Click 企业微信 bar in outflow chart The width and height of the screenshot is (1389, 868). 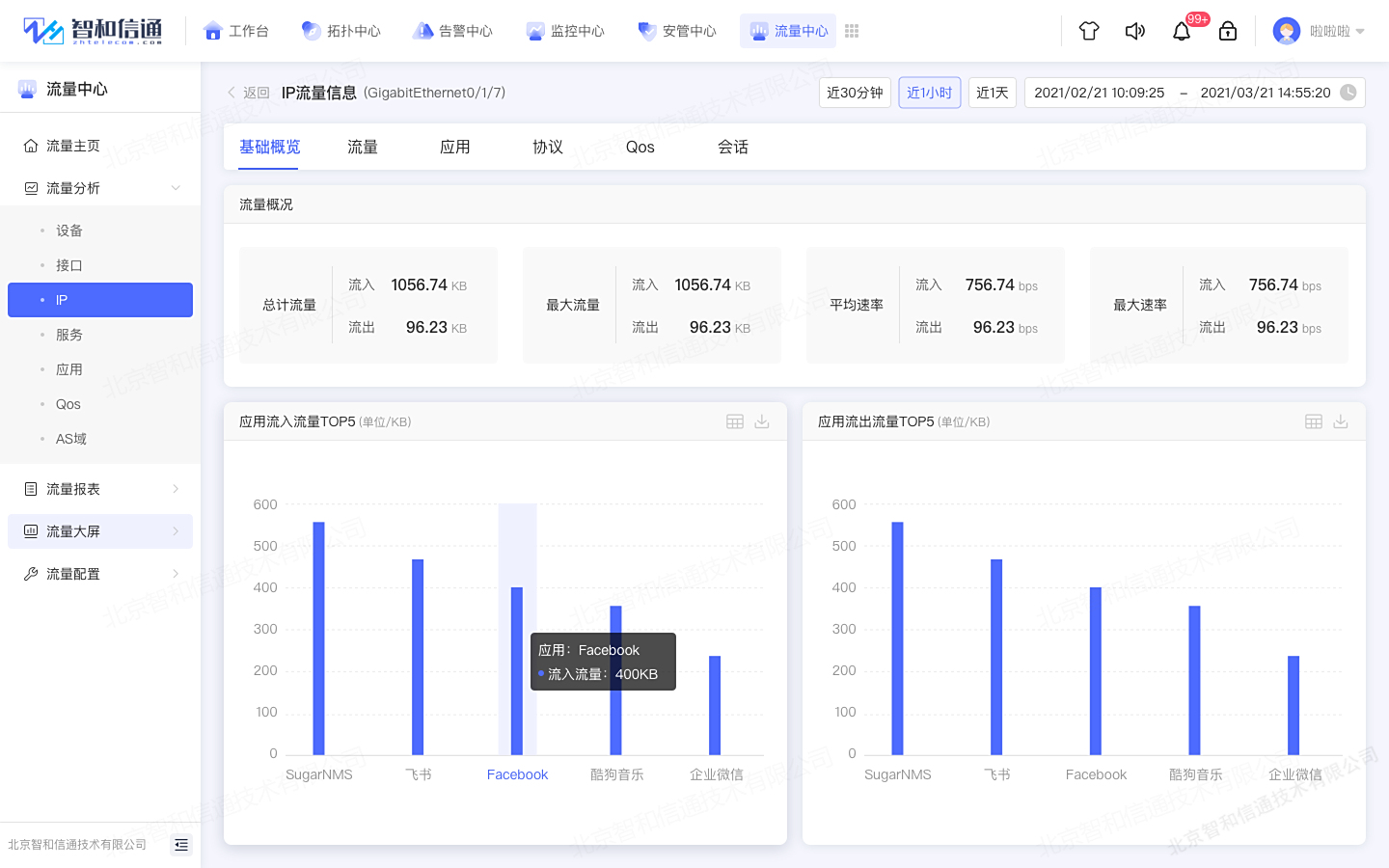[x=1294, y=705]
